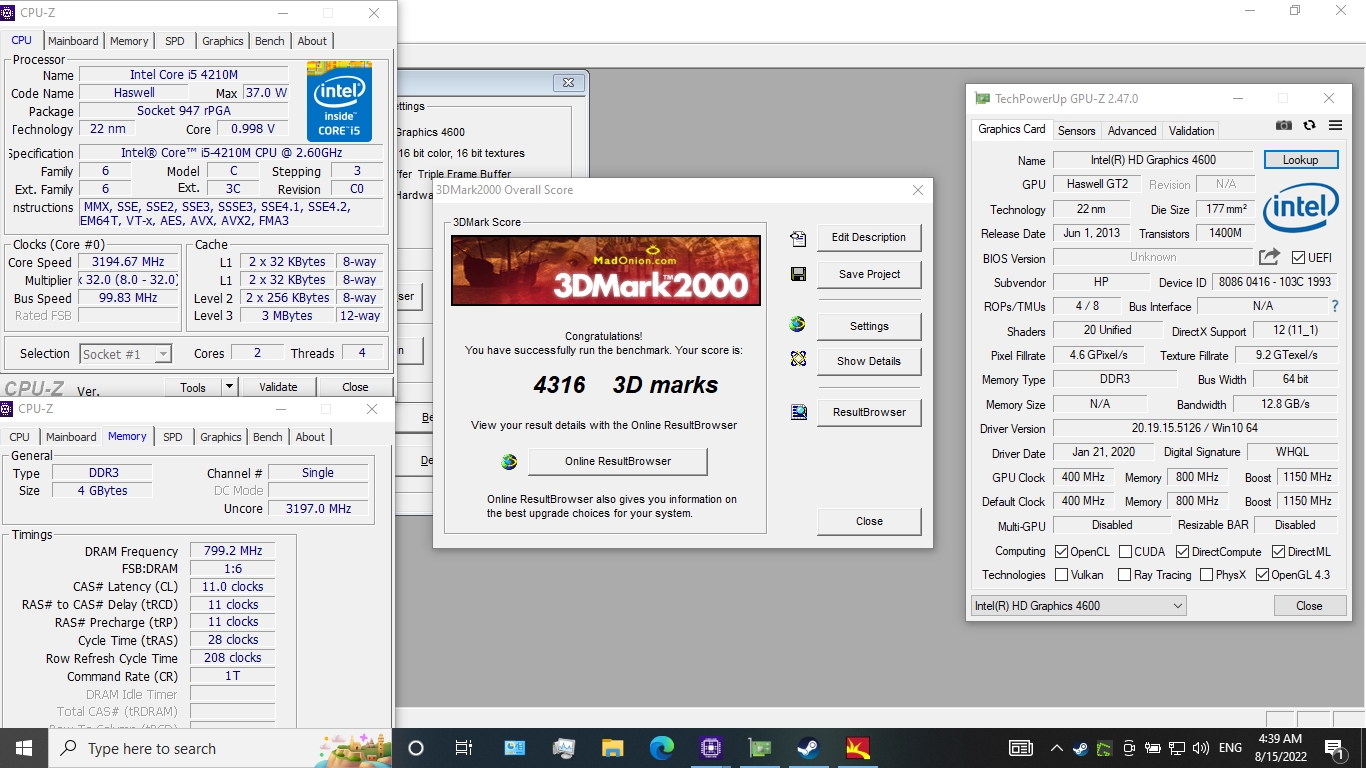Click Validate in the CPU-Z window
The width and height of the screenshot is (1366, 768).
tap(278, 387)
